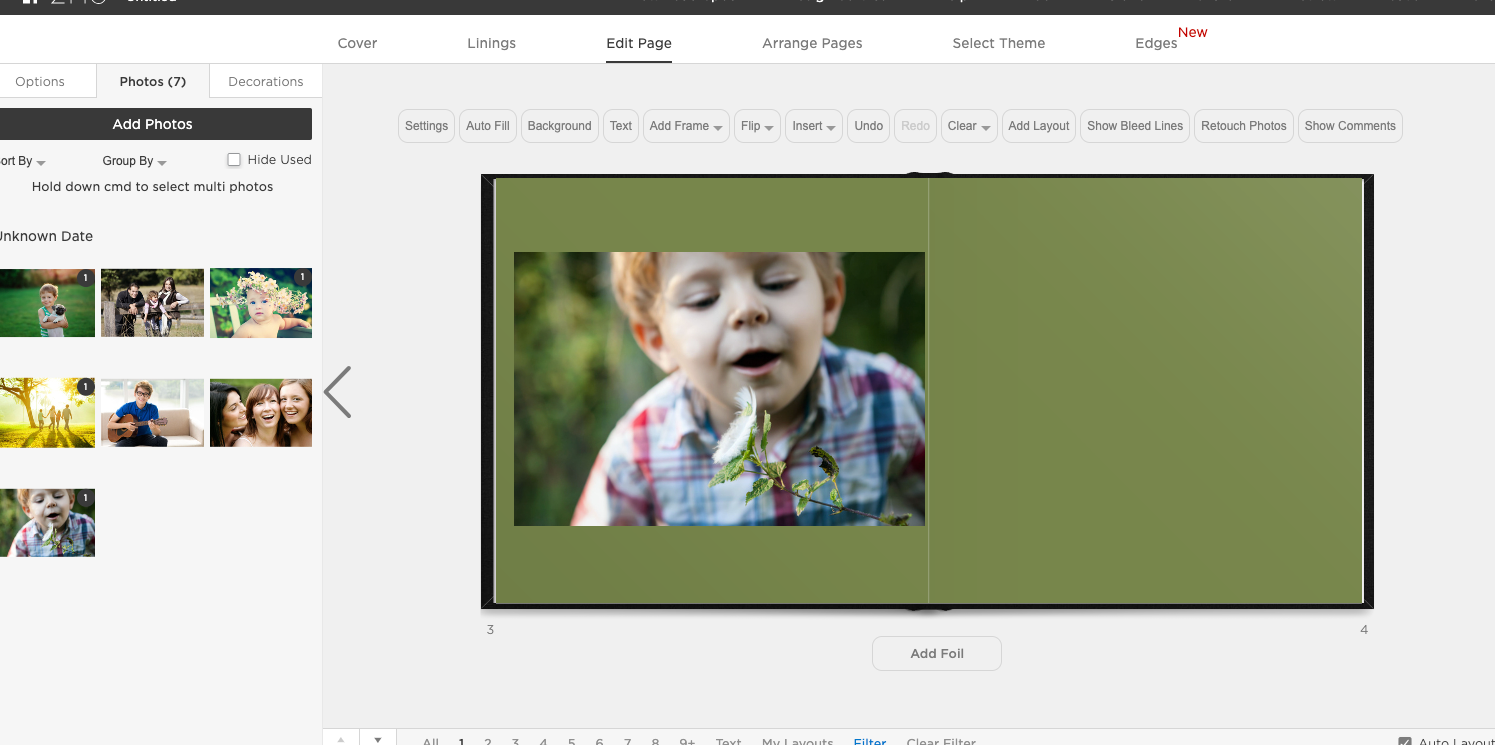This screenshot has height=745, width=1495.
Task: Select the boy holding a puppy thumbnail
Action: coord(47,302)
